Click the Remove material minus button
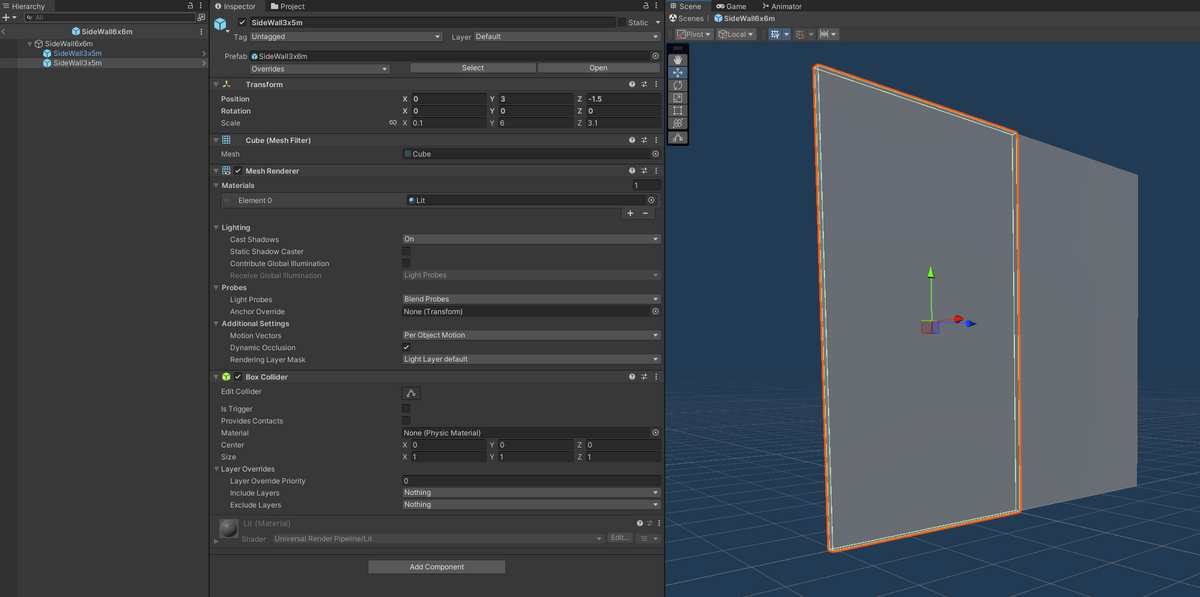This screenshot has width=1200, height=597. coord(646,213)
